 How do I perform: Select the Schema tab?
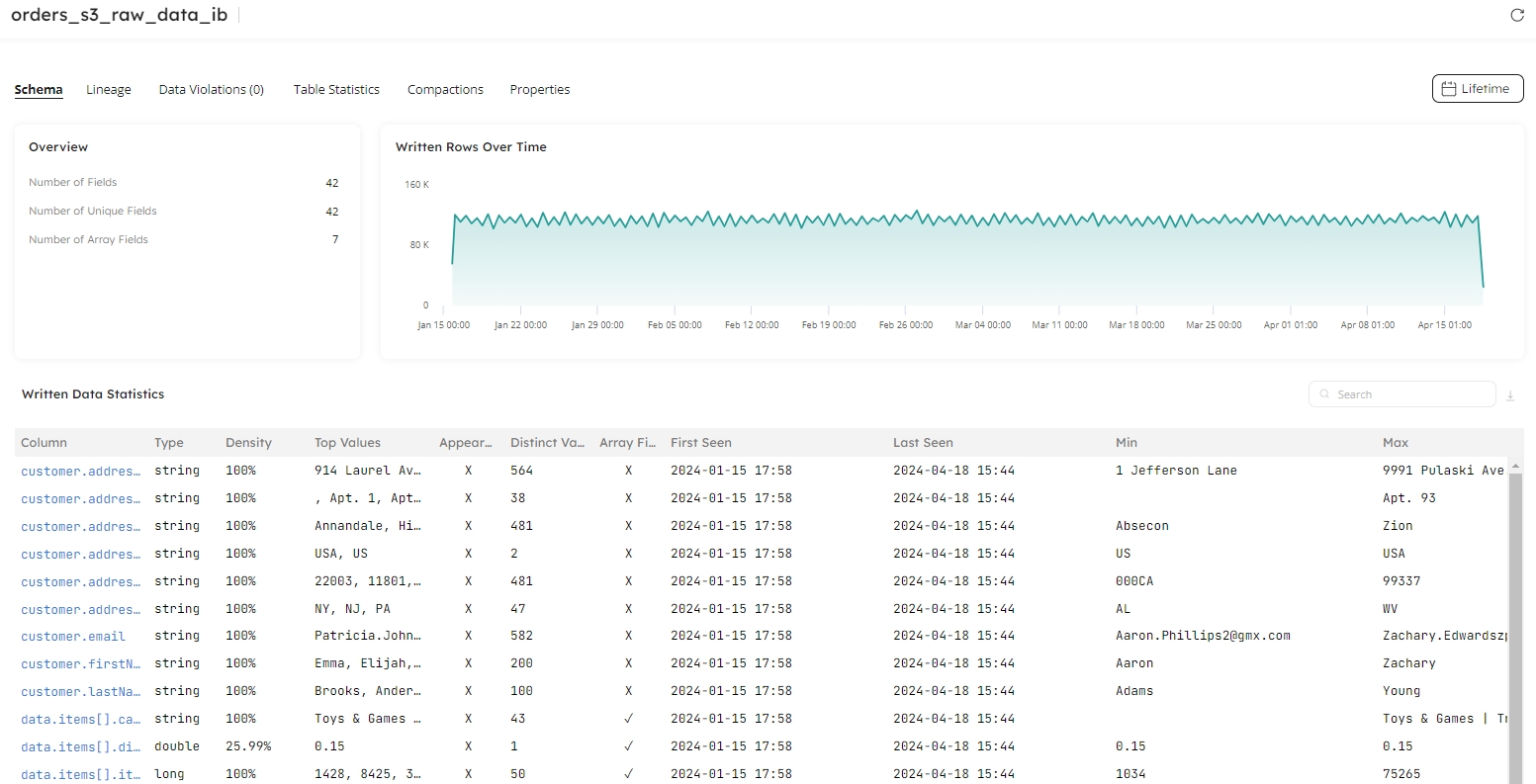pos(39,90)
